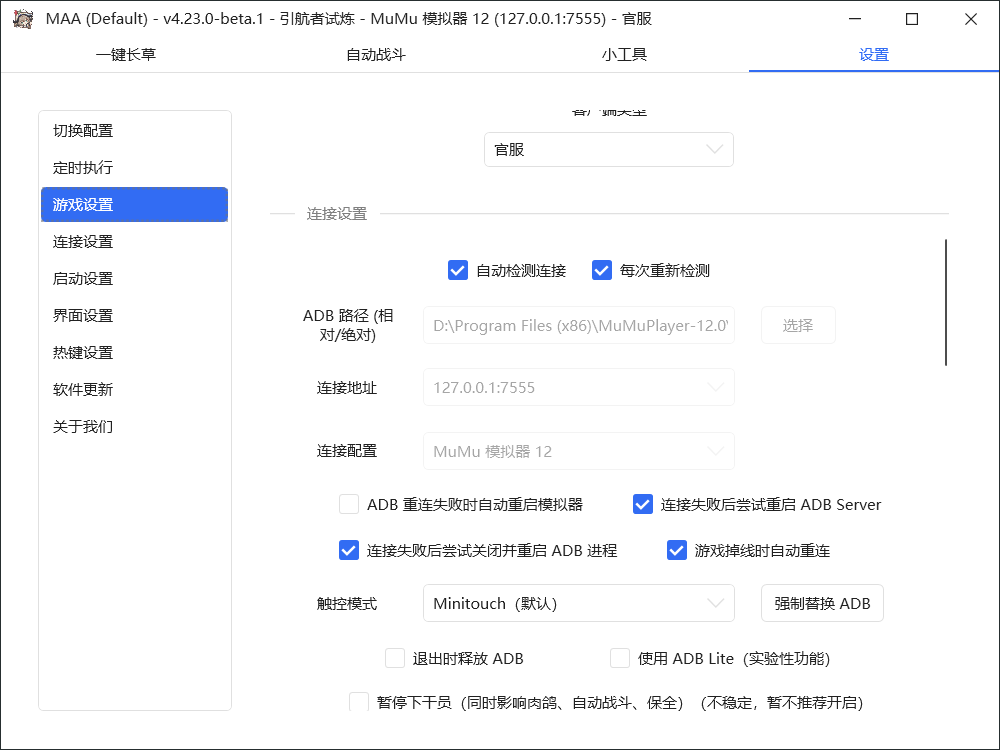Screen dimensions: 1000x750
Task: Enable 使用 ADB Lite experimental feature
Action: coord(619,658)
